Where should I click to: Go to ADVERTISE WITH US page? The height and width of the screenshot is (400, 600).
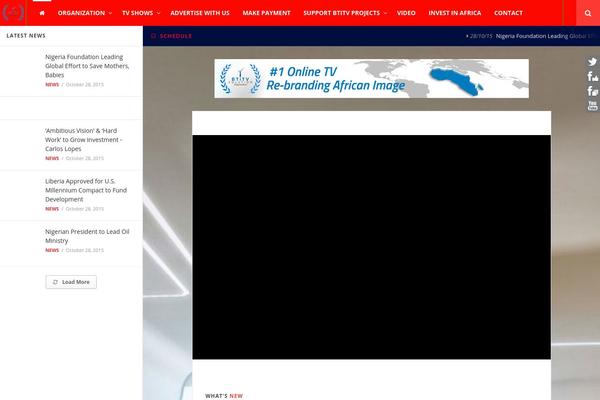[x=200, y=13]
